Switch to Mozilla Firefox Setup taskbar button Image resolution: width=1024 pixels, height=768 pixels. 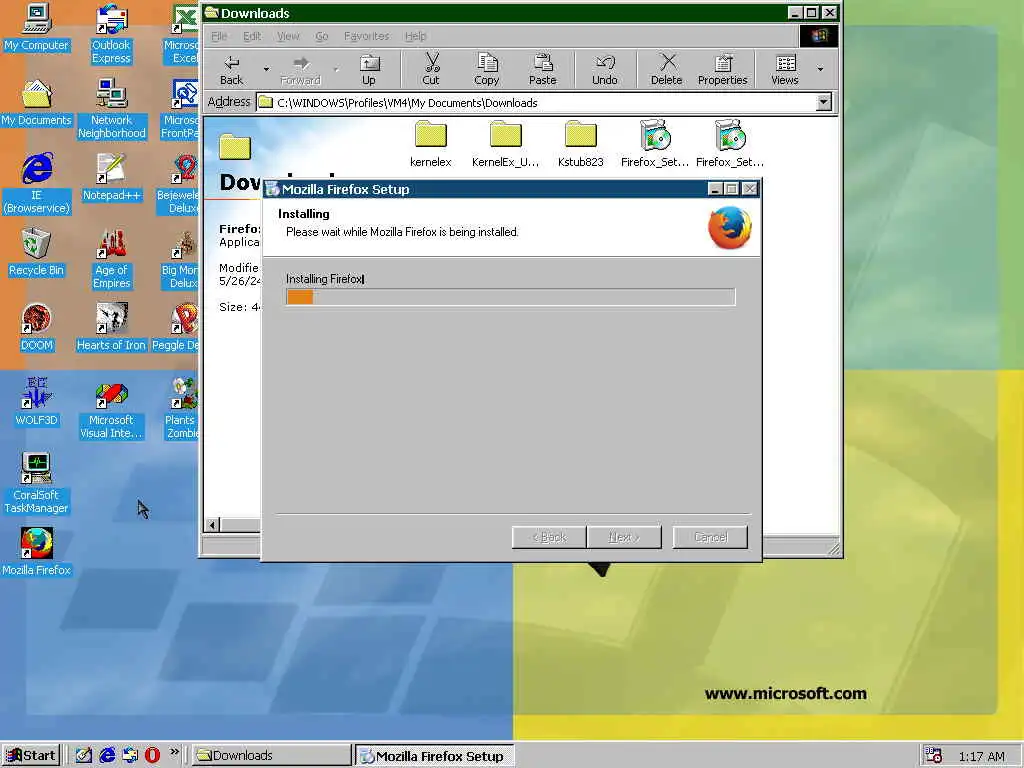434,756
